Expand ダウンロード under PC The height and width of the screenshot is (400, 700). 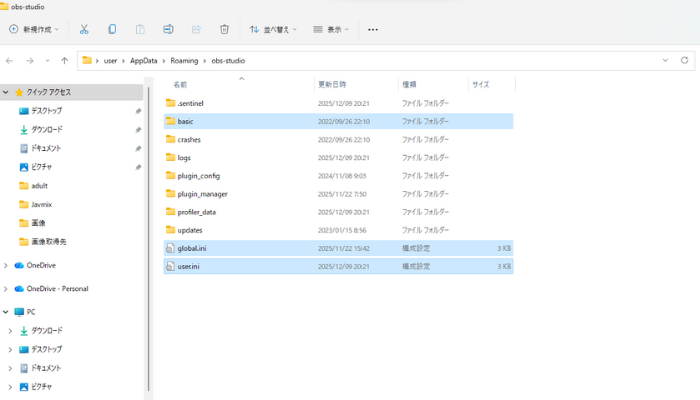10,331
